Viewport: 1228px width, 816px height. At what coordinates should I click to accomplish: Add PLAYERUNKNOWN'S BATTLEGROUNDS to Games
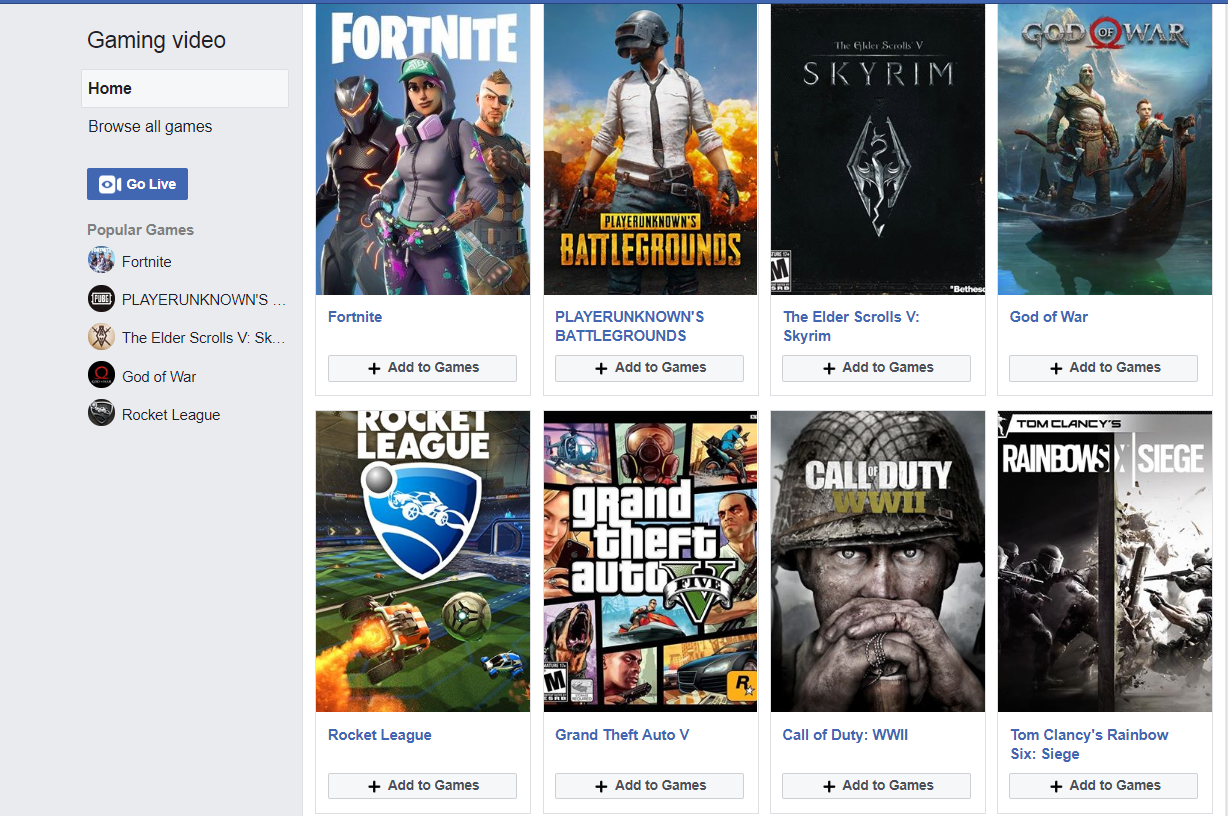(x=649, y=368)
